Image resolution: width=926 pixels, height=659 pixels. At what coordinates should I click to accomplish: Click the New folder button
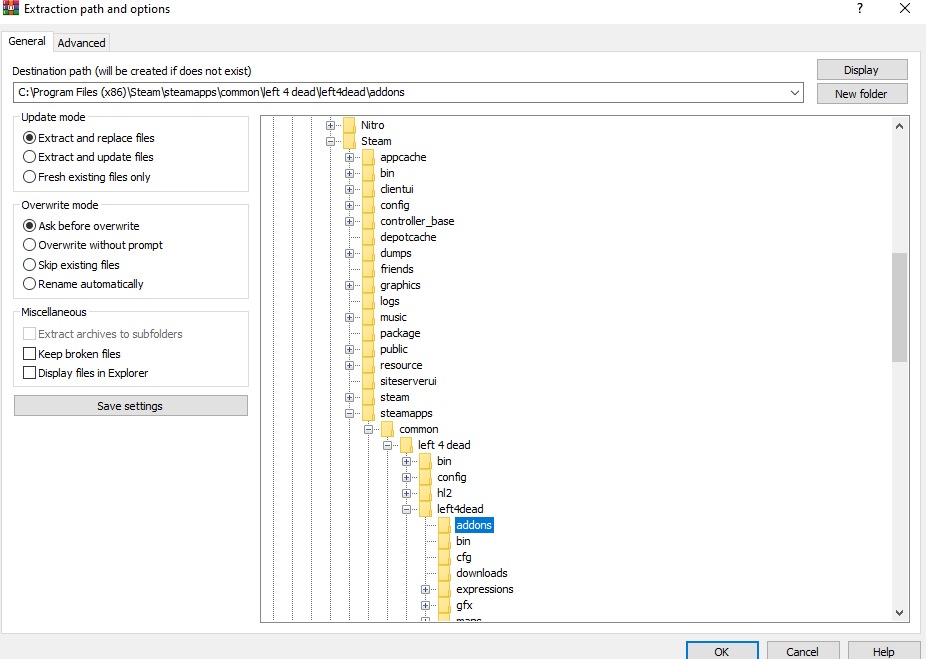tap(861, 93)
